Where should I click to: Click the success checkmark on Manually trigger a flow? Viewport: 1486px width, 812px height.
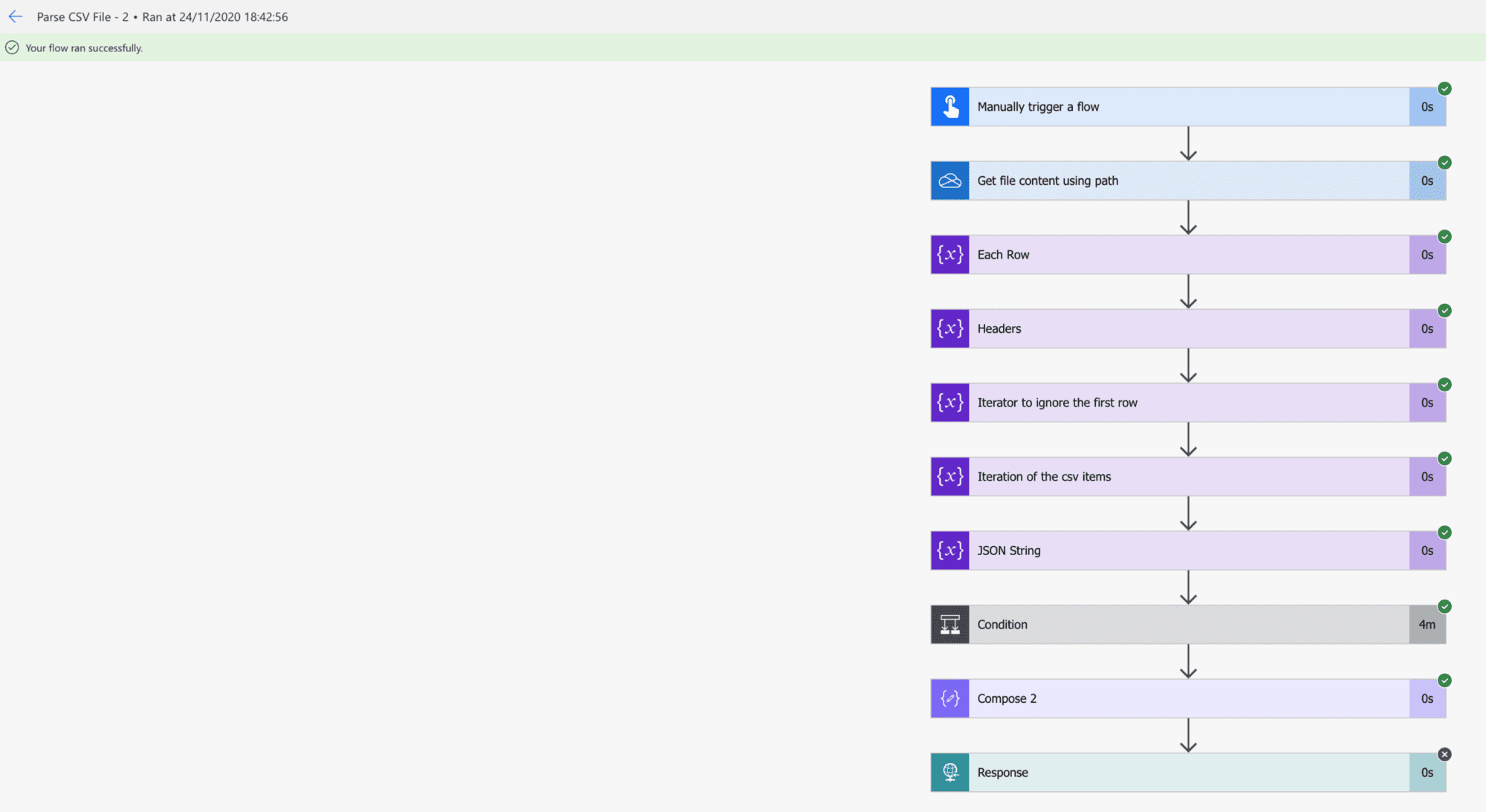click(x=1444, y=88)
